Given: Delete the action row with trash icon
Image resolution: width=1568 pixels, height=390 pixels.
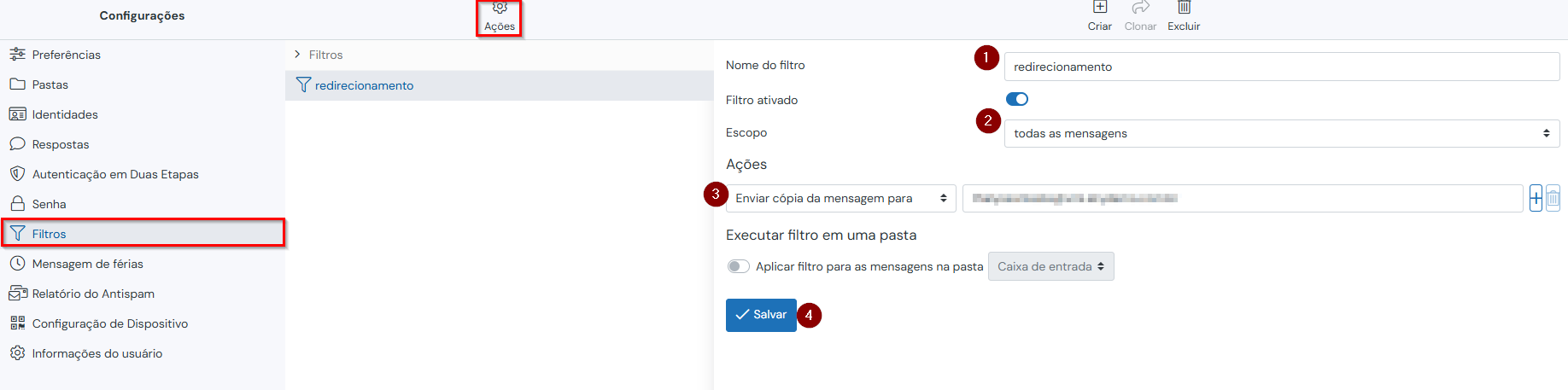Looking at the screenshot, I should pos(1553,198).
